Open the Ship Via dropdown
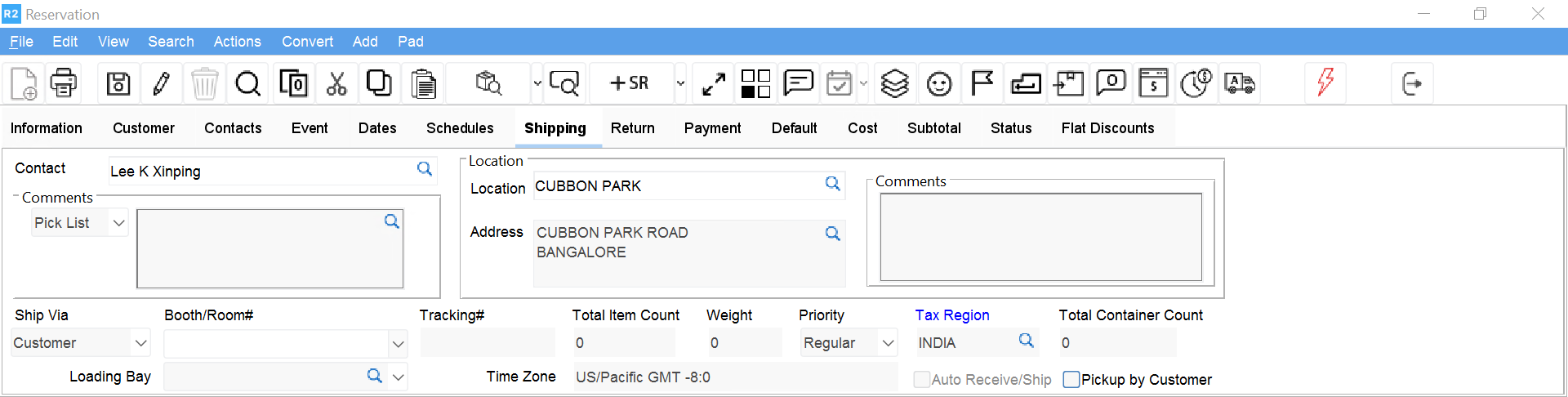The height and width of the screenshot is (397, 1568). coord(140,343)
